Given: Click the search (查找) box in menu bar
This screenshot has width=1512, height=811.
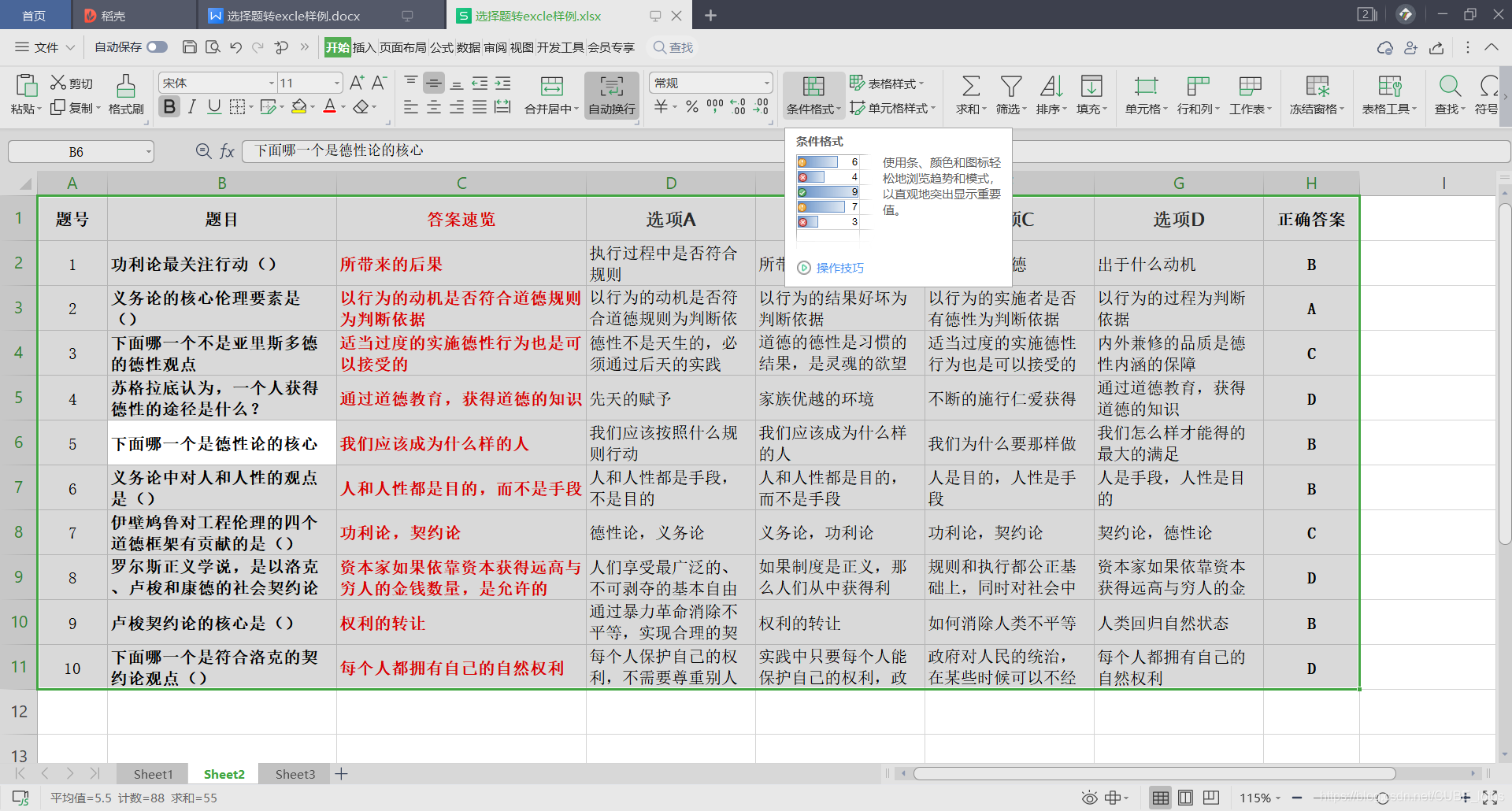Looking at the screenshot, I should pyautogui.click(x=674, y=47).
